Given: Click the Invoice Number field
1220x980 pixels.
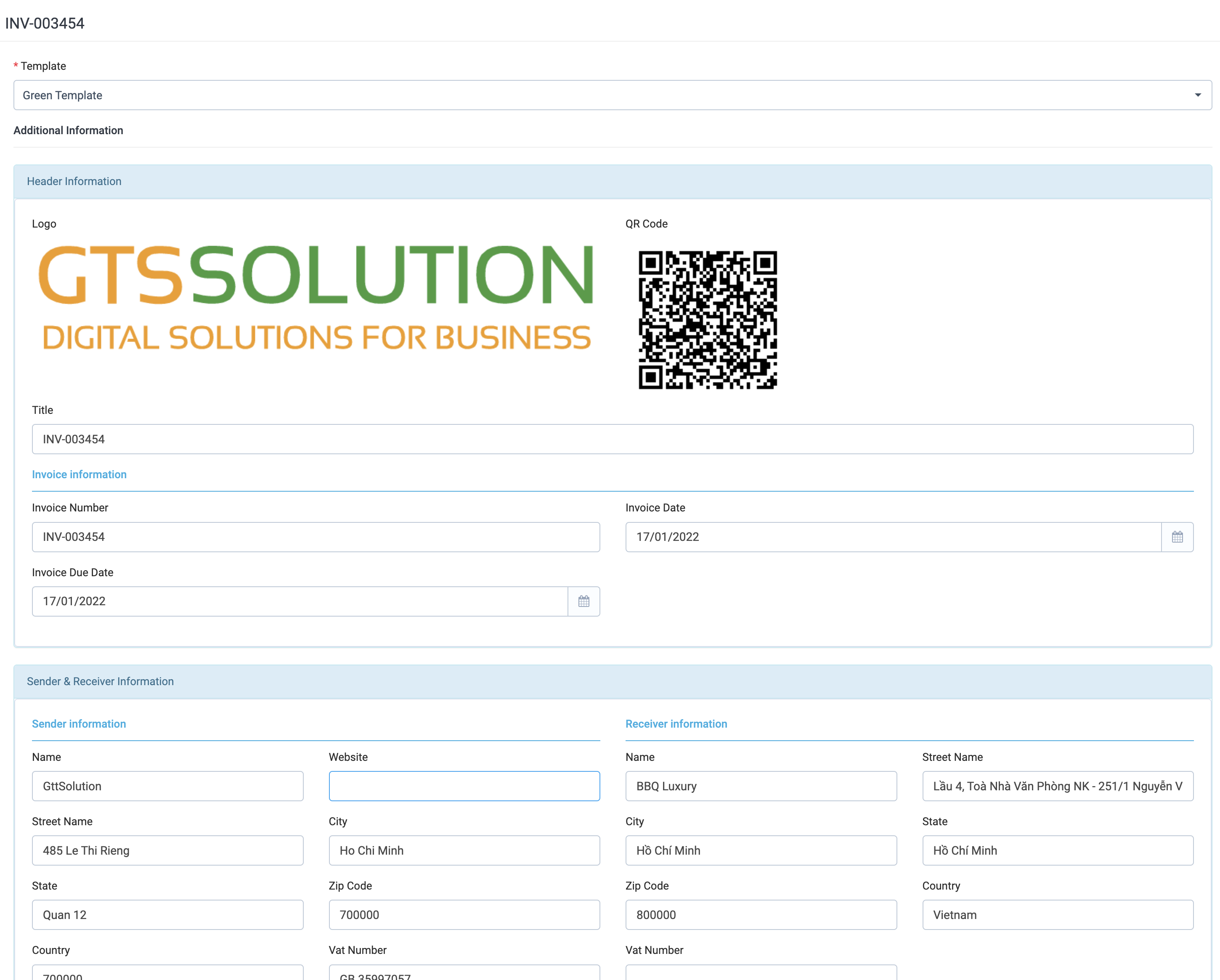Looking at the screenshot, I should click(x=315, y=536).
